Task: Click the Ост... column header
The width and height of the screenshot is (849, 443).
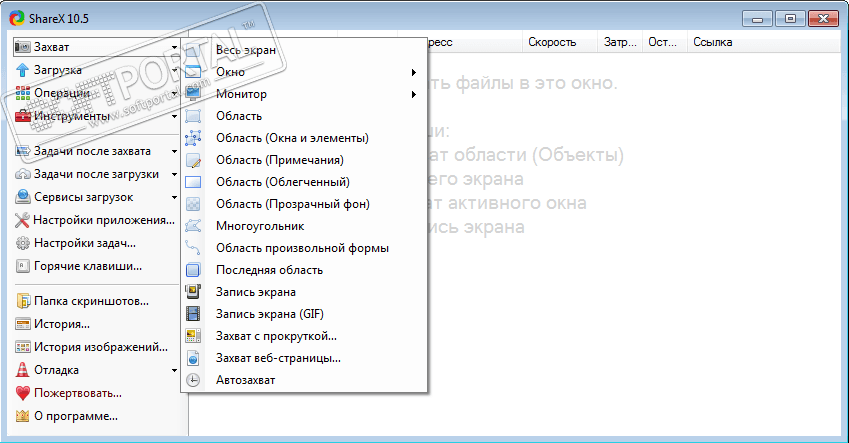Action: [x=664, y=42]
